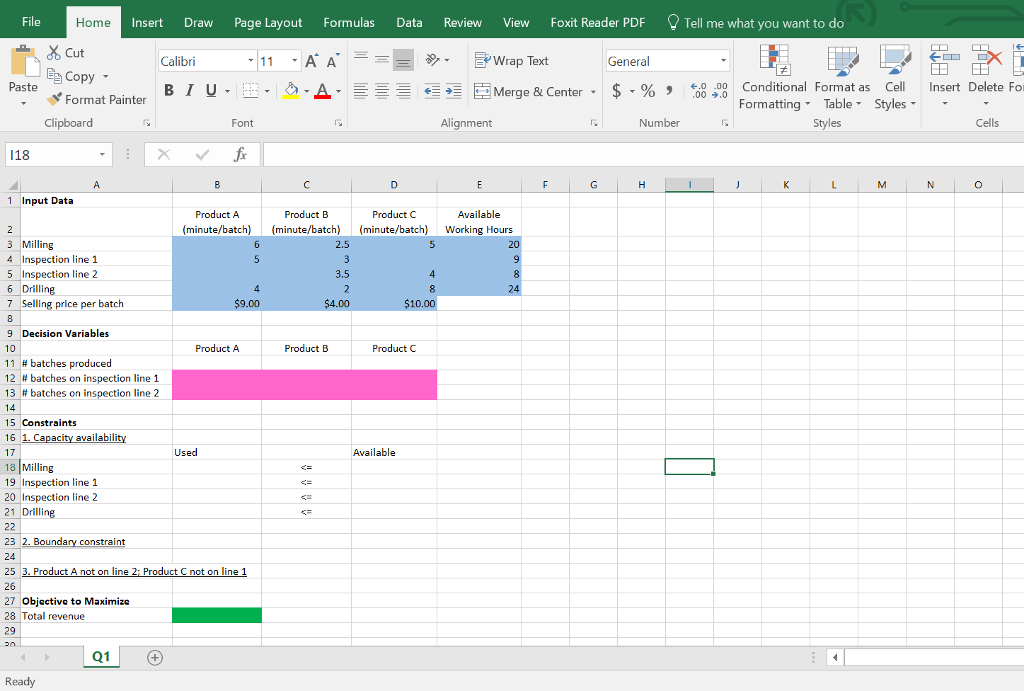The width and height of the screenshot is (1024, 691).
Task: Increase the indent
Action: click(x=454, y=91)
